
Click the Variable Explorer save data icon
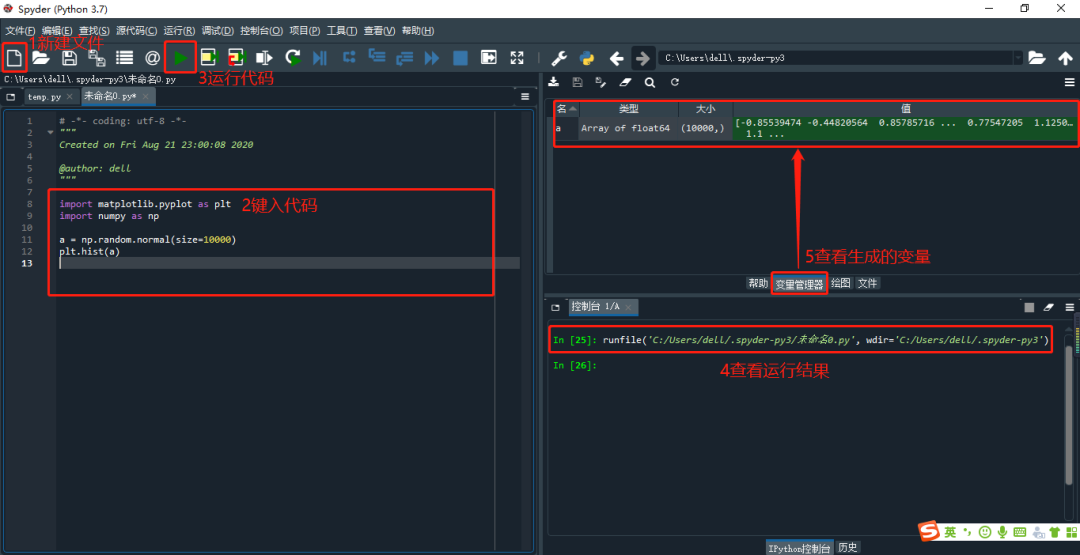[x=577, y=82]
